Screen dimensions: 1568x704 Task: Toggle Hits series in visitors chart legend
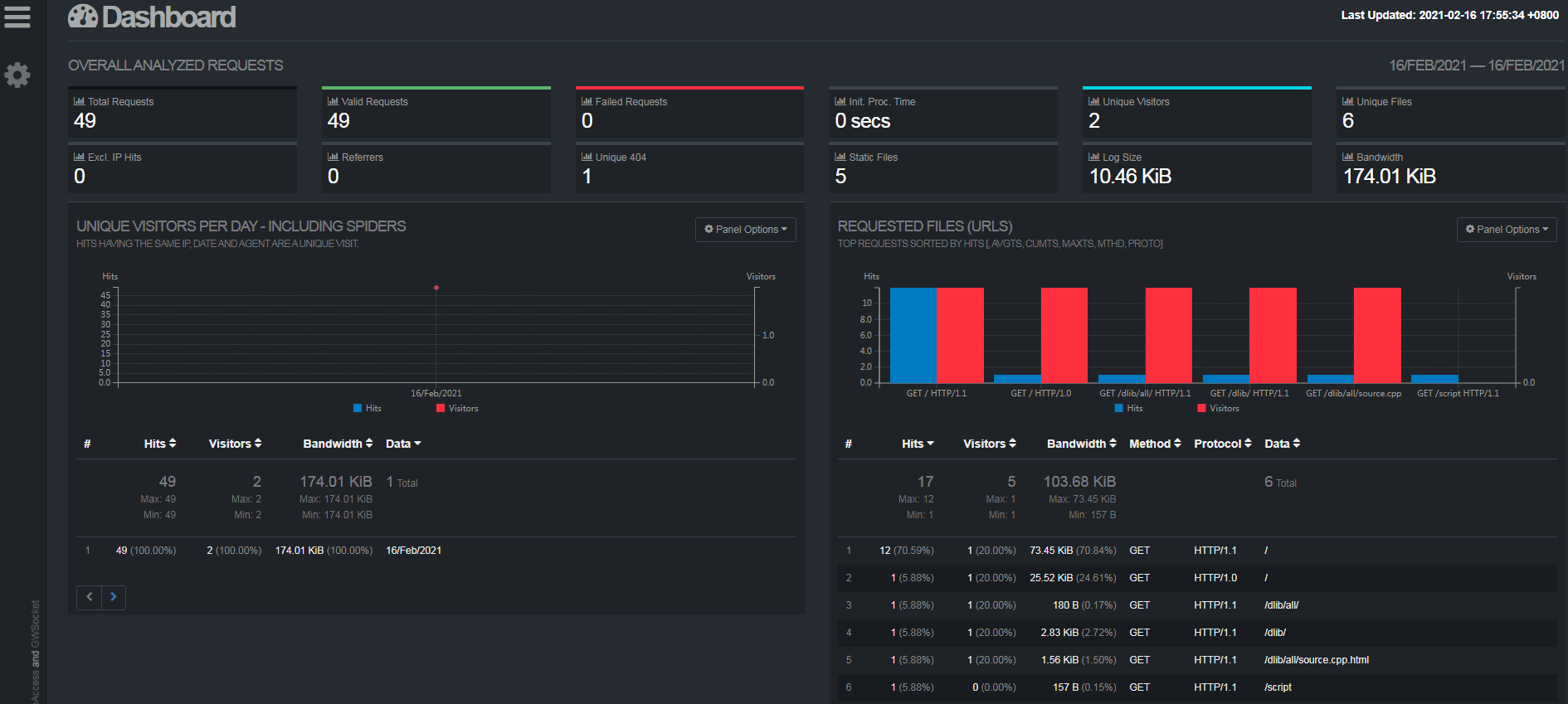(x=368, y=408)
